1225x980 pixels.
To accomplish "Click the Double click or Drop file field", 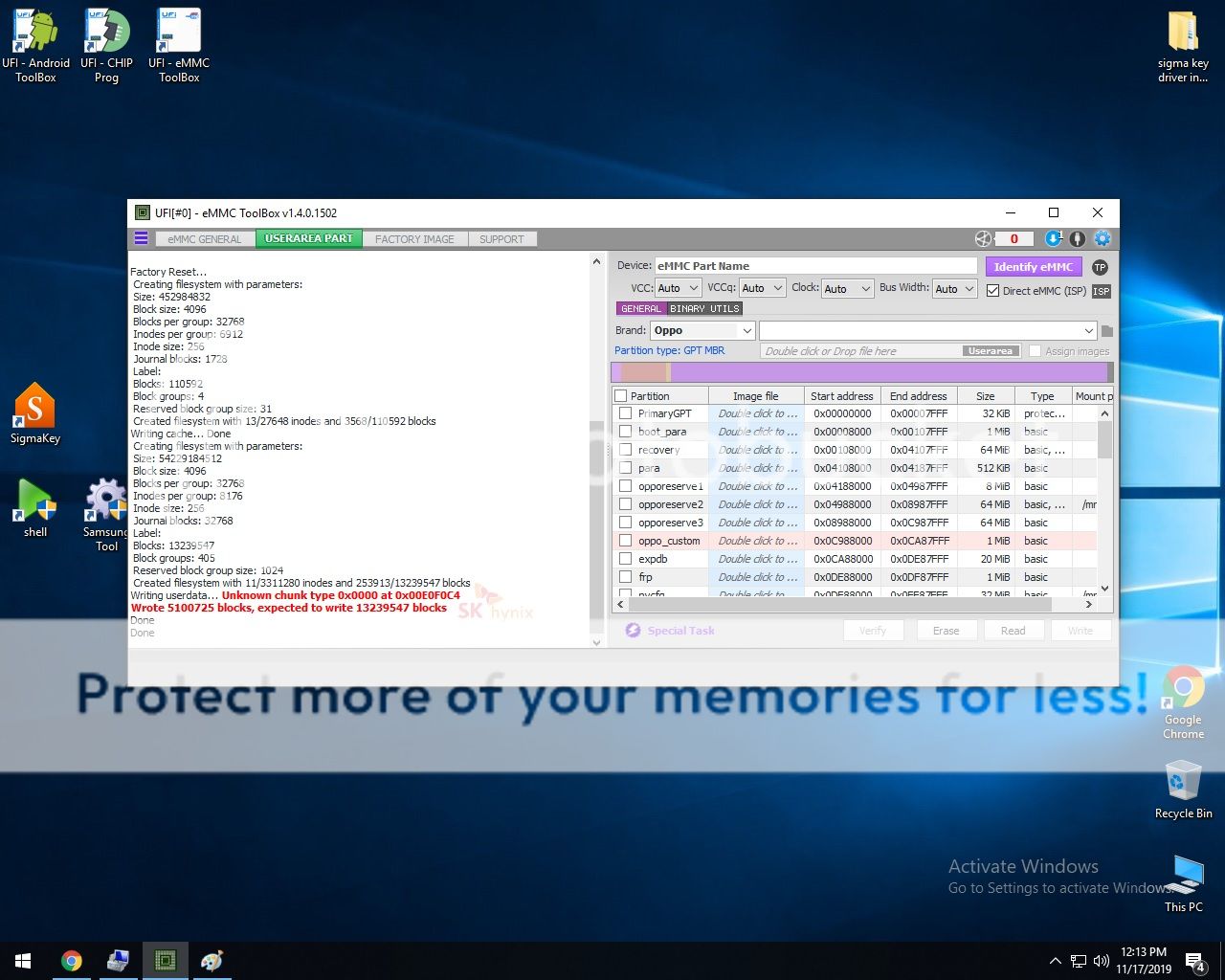I will tap(890, 351).
